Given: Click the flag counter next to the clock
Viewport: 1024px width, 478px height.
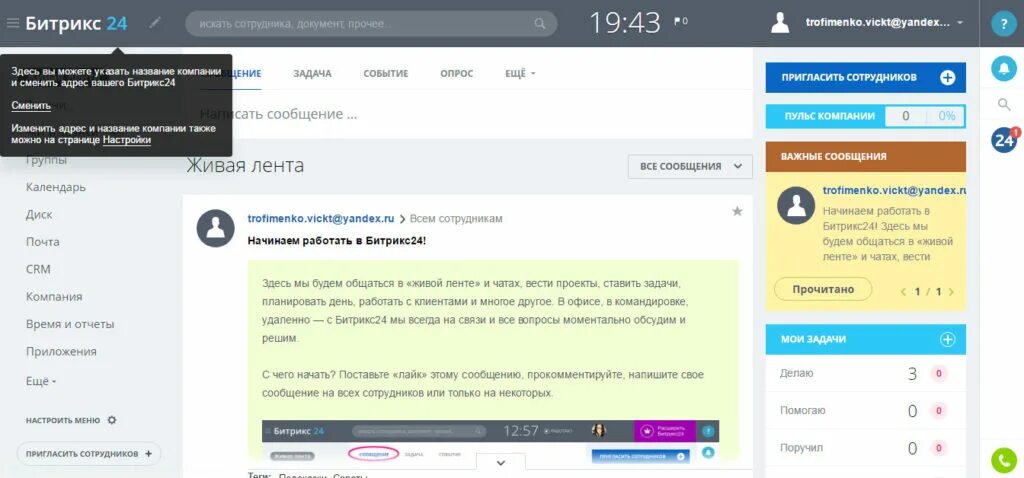Looking at the screenshot, I should 680,22.
